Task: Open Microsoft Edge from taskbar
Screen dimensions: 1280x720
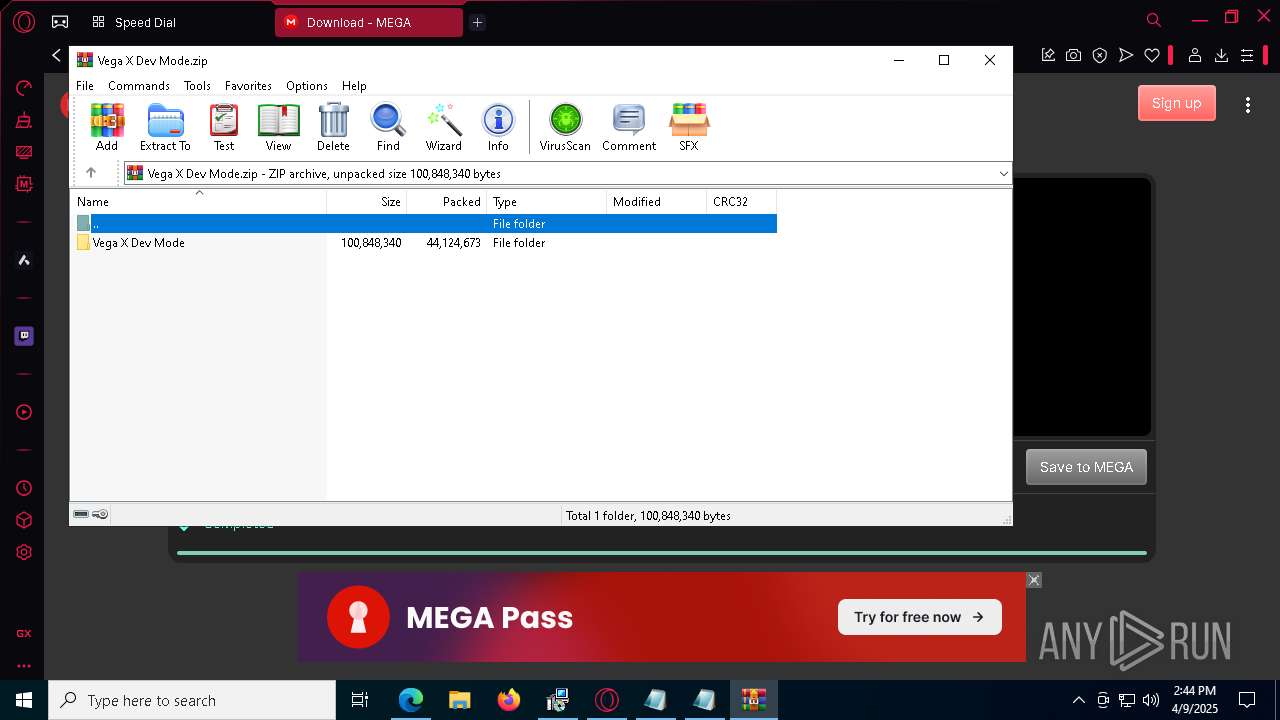Action: coord(411,700)
